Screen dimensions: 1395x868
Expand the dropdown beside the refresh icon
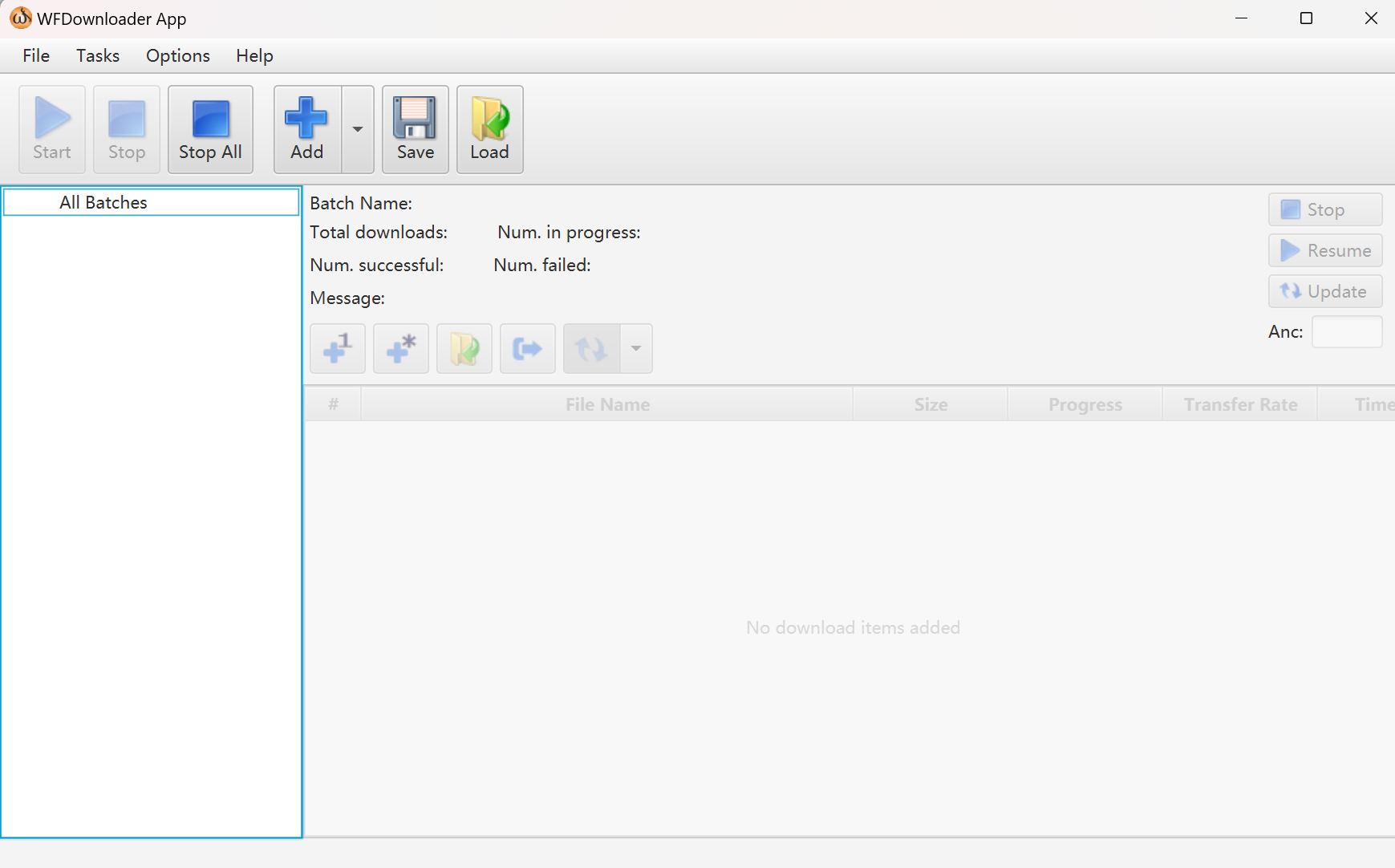point(636,349)
